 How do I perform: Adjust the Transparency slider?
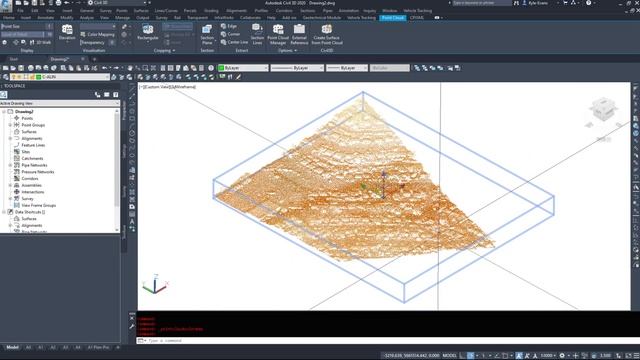(x=98, y=42)
